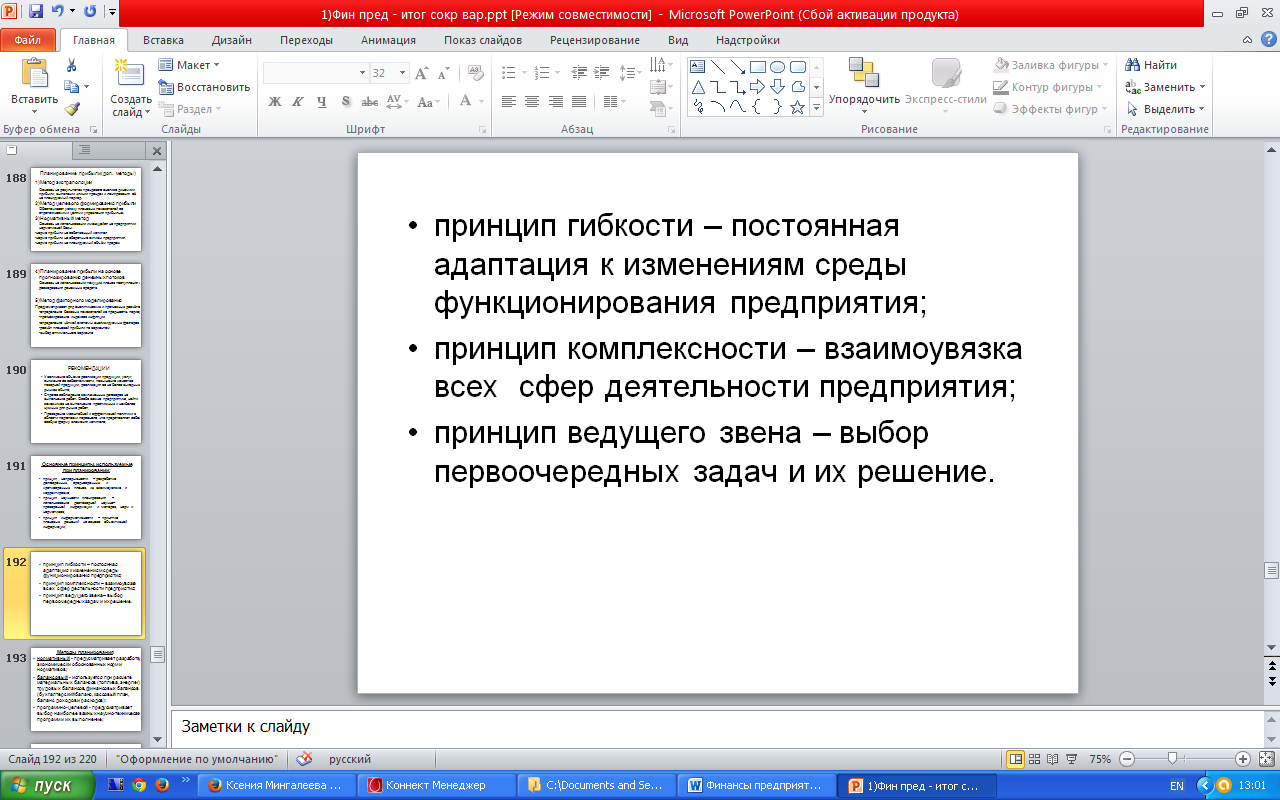Fit slide to current window icon
Viewport: 1280px width, 800px height.
click(x=1268, y=759)
